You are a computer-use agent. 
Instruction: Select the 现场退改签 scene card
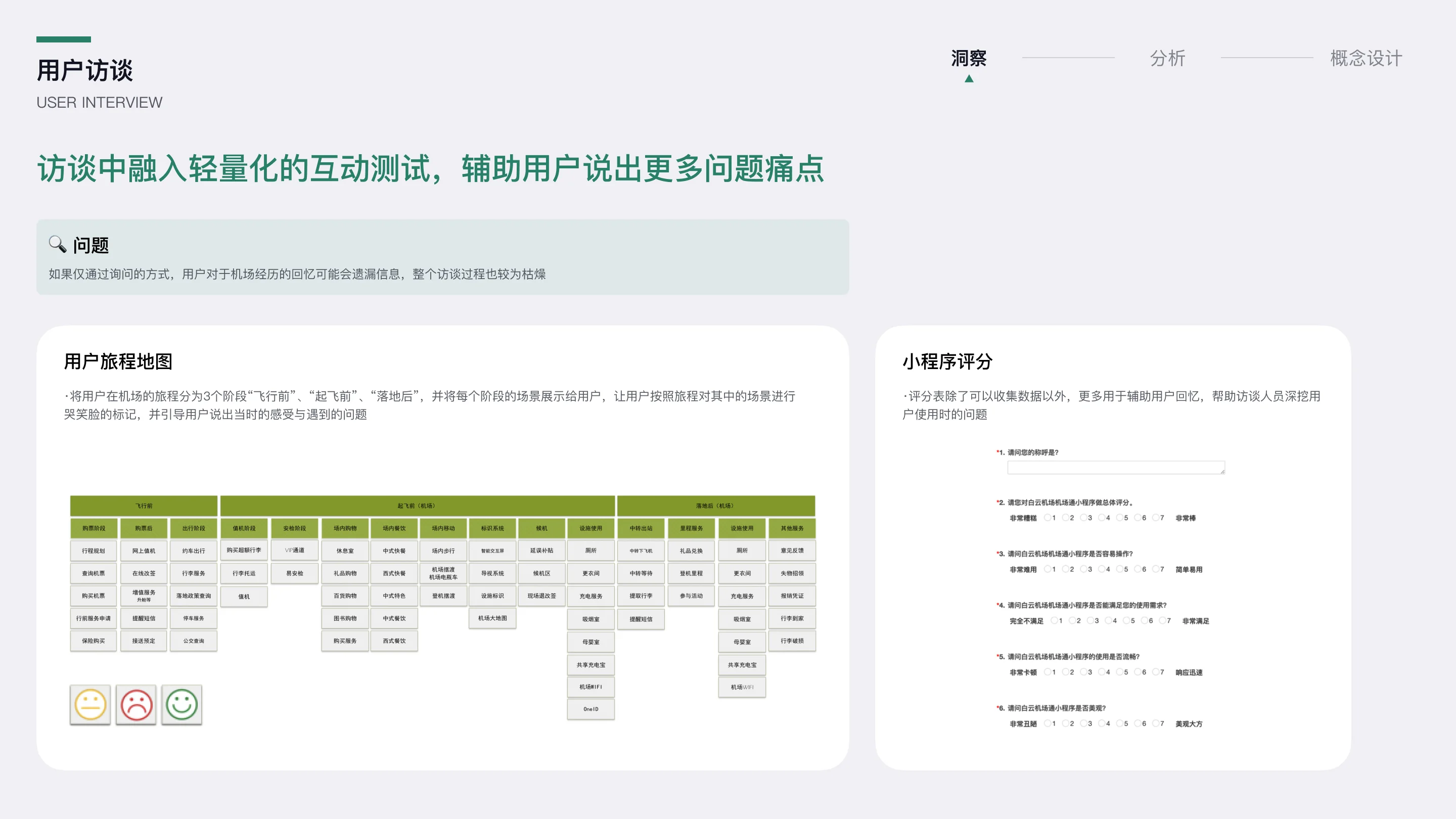coord(541,596)
